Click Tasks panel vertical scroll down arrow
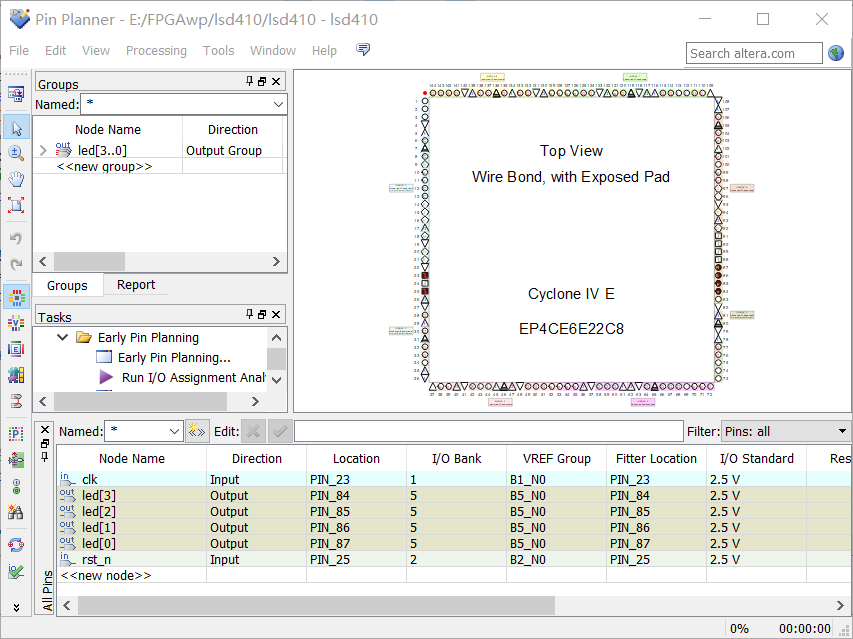The image size is (853, 639). pos(276,380)
